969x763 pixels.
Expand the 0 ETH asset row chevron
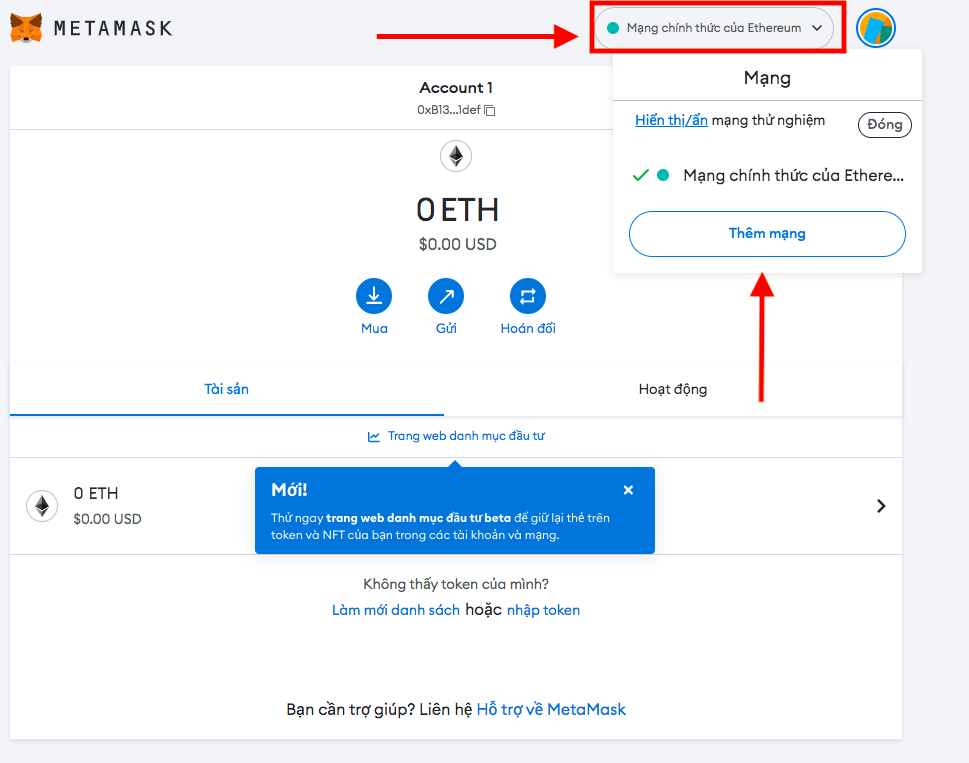pos(881,506)
